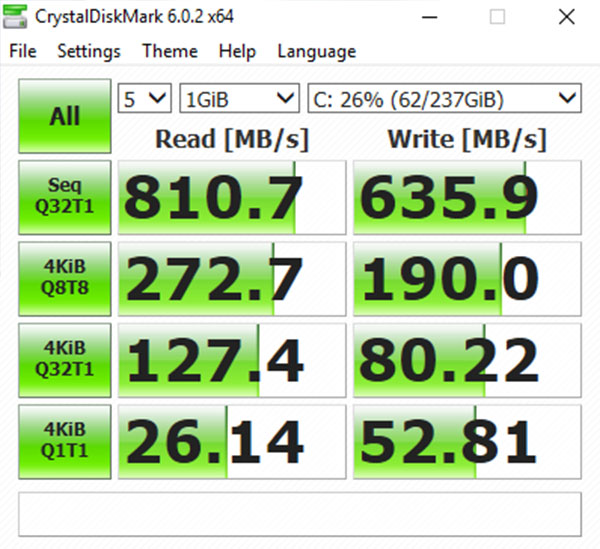Start the 4KiB Q8T8 test
Viewport: 600px width, 549px height.
pyautogui.click(x=65, y=279)
